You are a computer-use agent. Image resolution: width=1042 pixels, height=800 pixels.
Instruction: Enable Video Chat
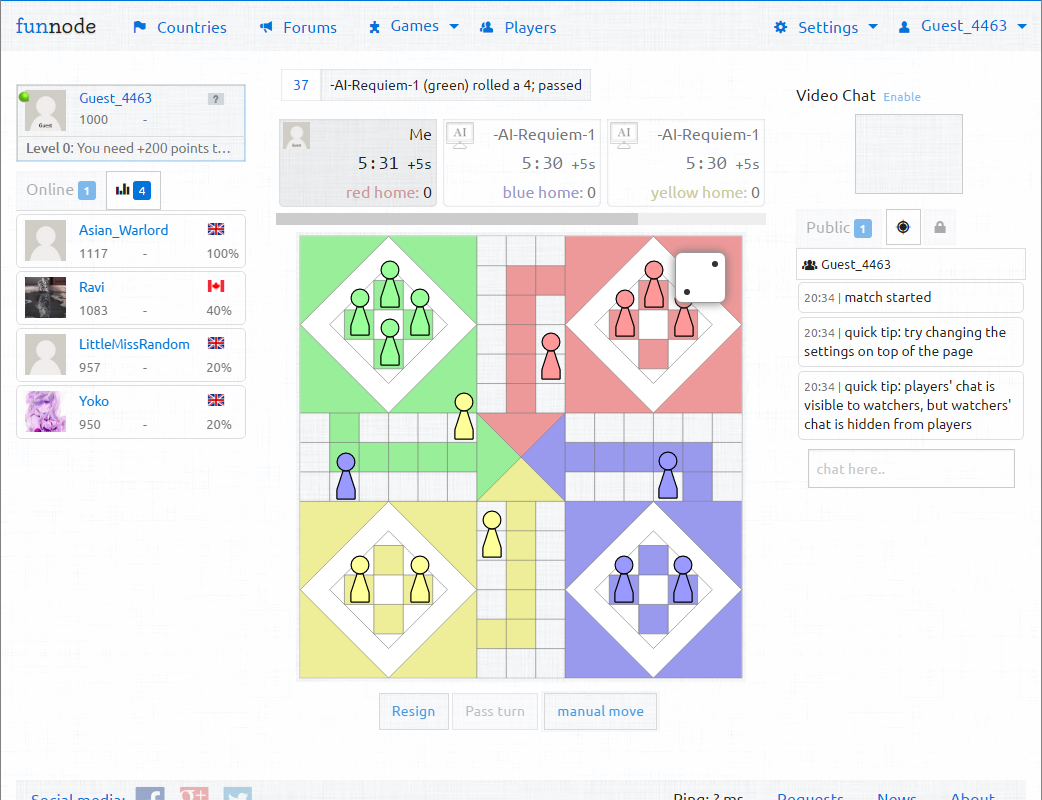click(902, 97)
